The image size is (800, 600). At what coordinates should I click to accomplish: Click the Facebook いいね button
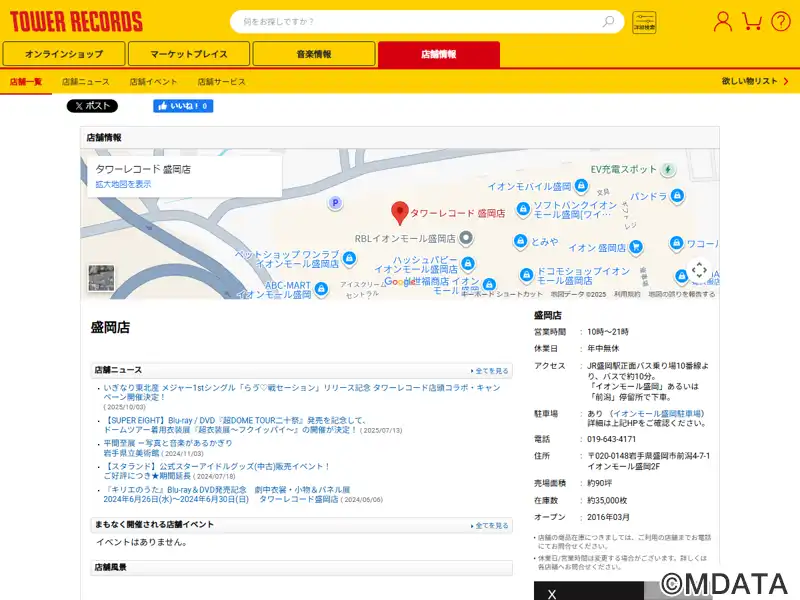click(183, 106)
